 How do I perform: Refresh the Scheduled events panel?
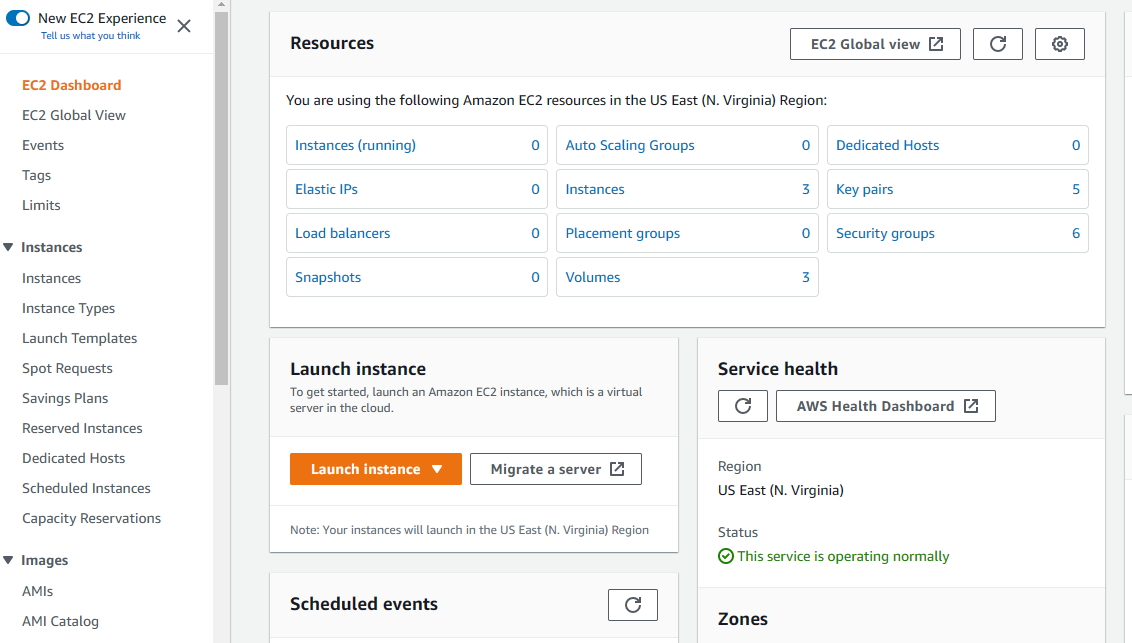tap(633, 605)
